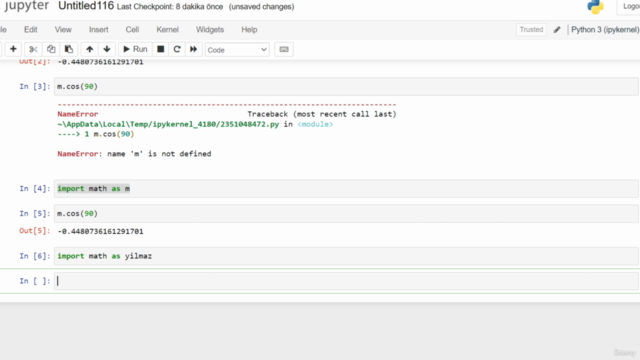The image size is (640, 360).
Task: Open the Widgets menu
Action: point(210,29)
